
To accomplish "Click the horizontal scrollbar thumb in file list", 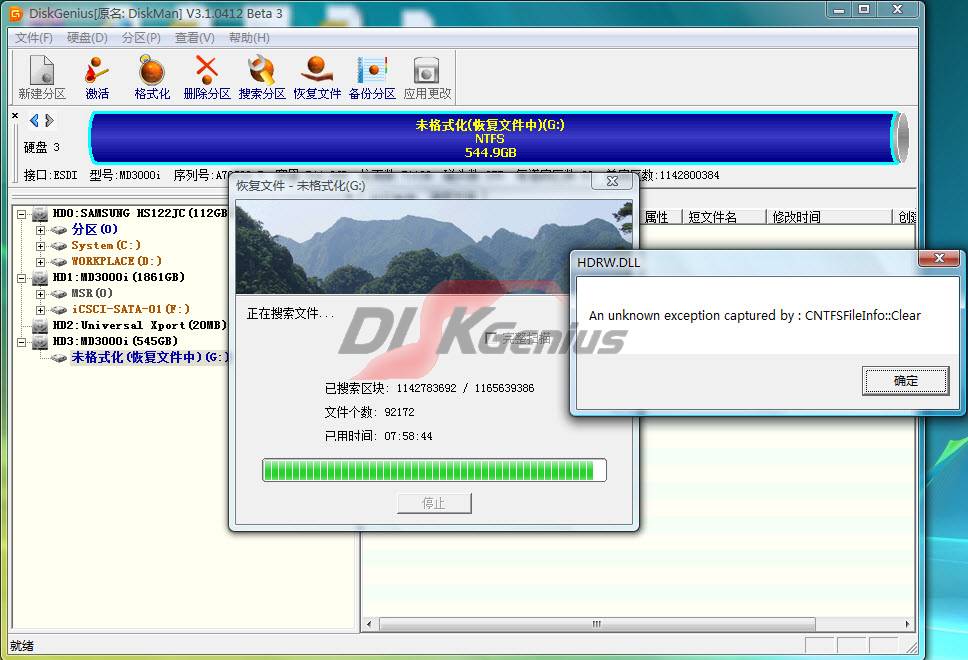I will coord(597,624).
